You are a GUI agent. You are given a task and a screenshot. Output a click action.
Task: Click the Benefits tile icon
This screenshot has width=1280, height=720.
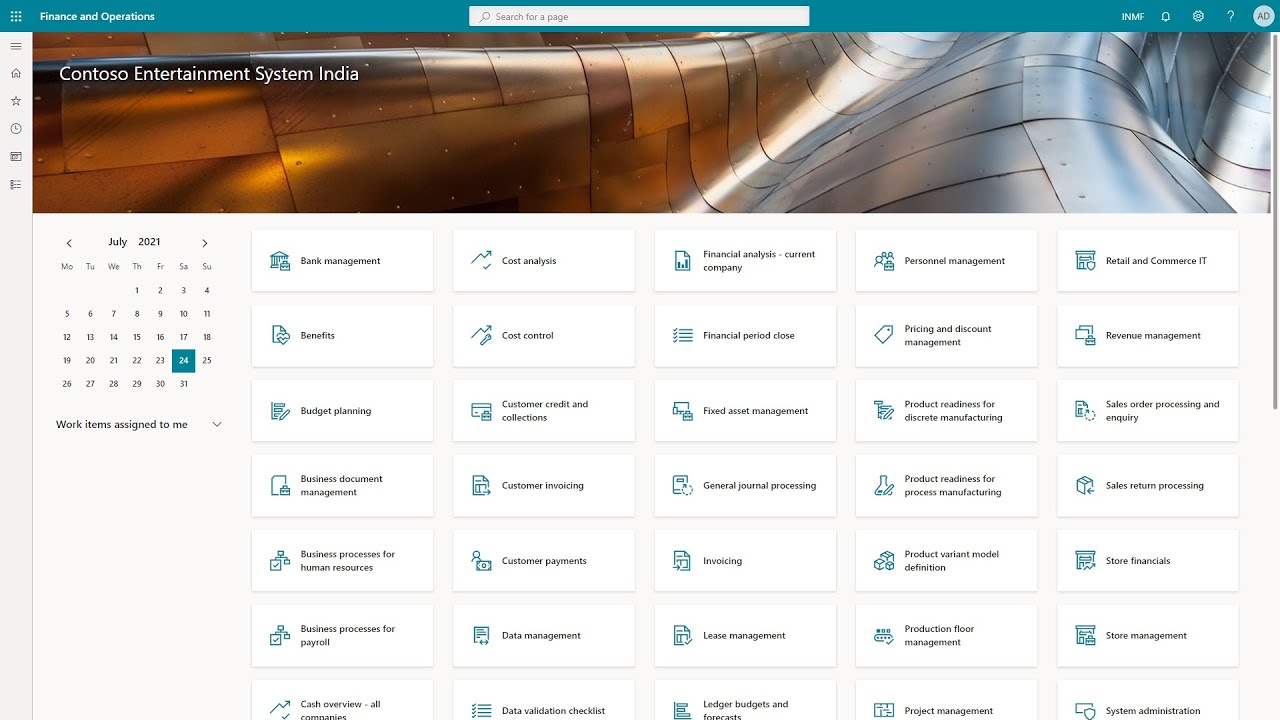pos(280,336)
